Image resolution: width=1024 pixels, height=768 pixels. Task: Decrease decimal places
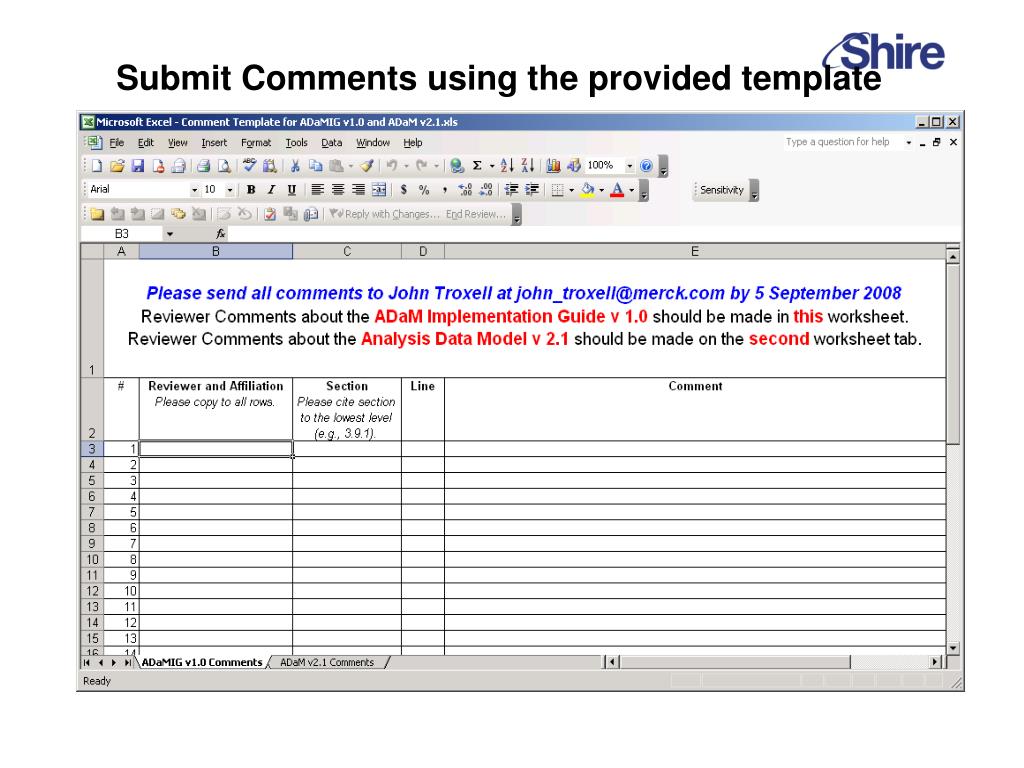[486, 190]
